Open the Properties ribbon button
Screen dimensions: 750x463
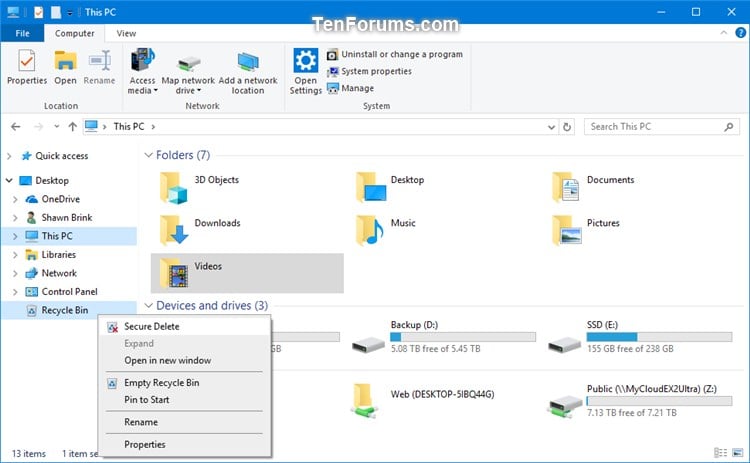[x=27, y=67]
